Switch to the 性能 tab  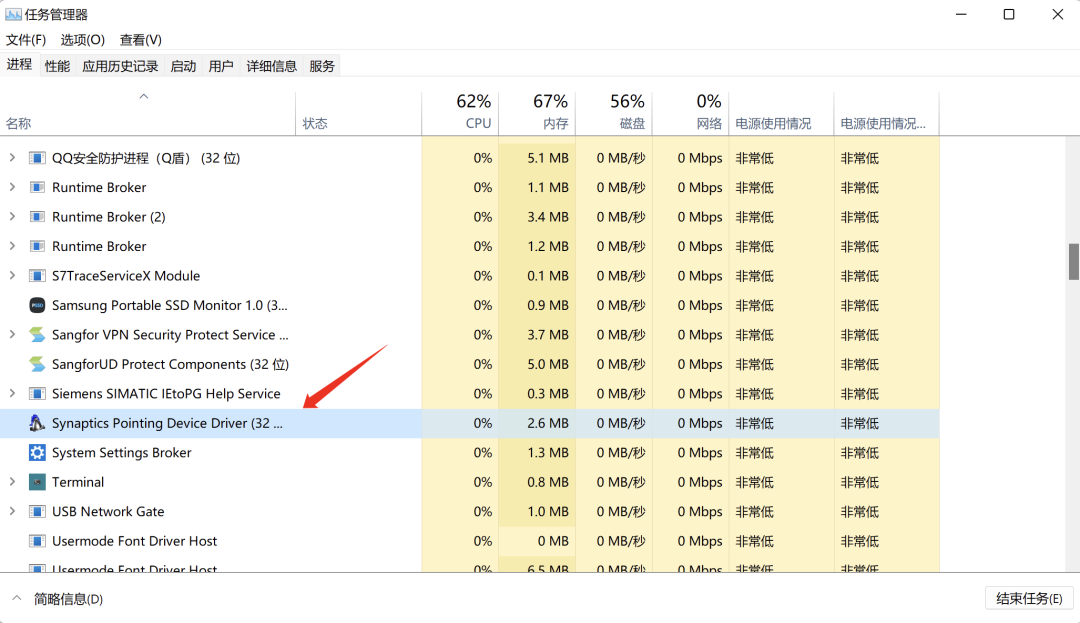tap(57, 66)
